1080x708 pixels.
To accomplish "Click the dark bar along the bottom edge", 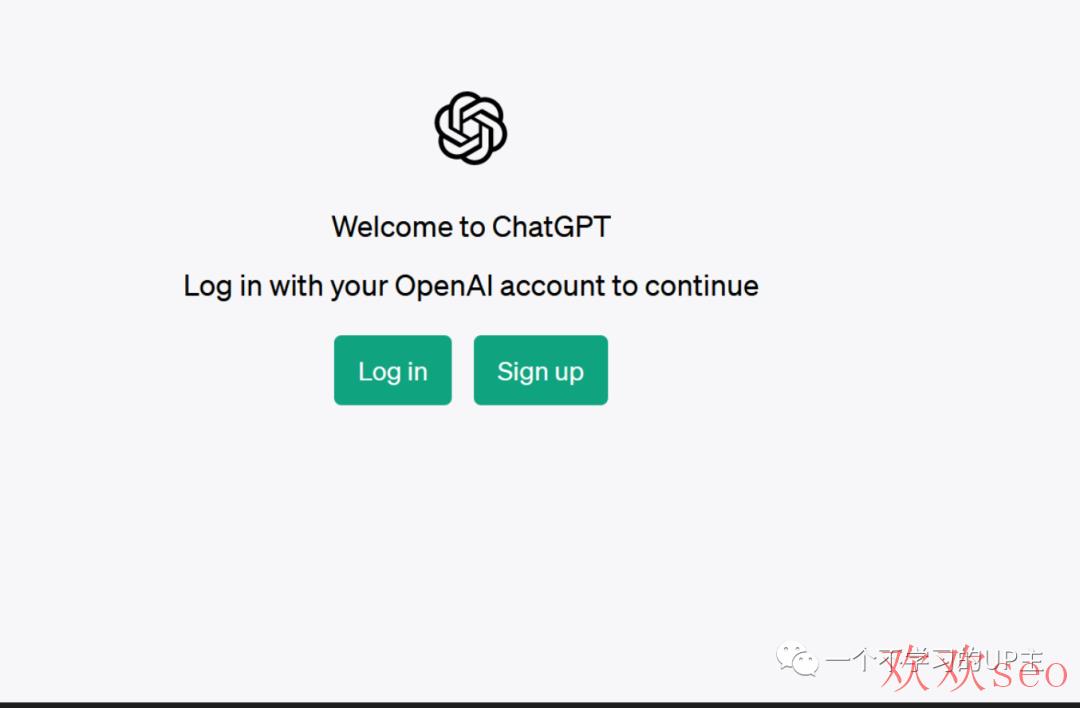I will (540, 705).
